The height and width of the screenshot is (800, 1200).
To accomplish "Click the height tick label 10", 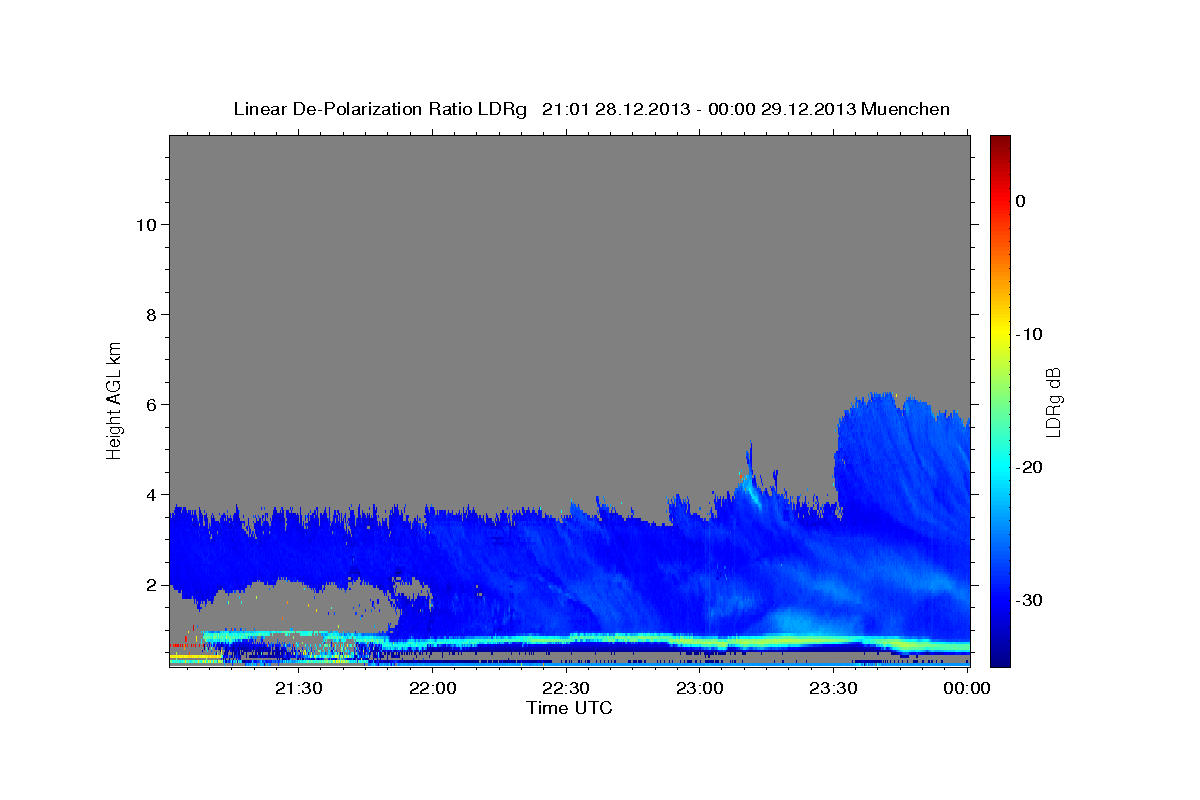I will [145, 224].
